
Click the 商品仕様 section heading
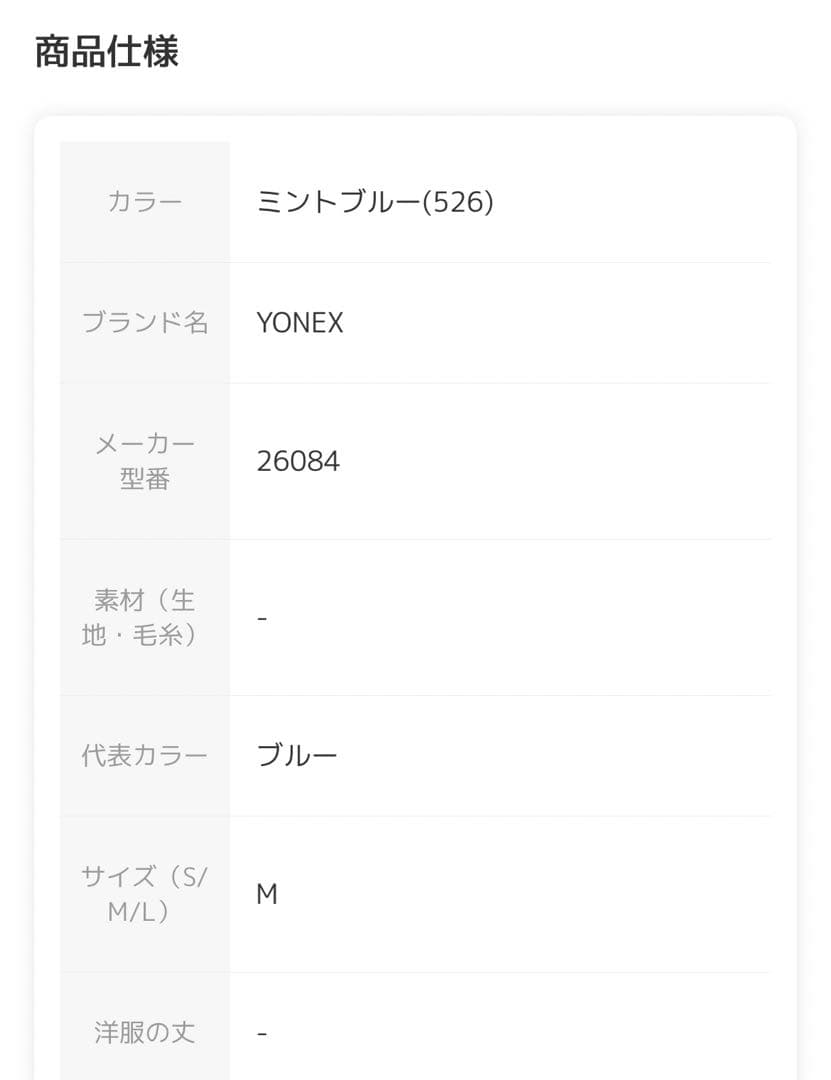(107, 52)
